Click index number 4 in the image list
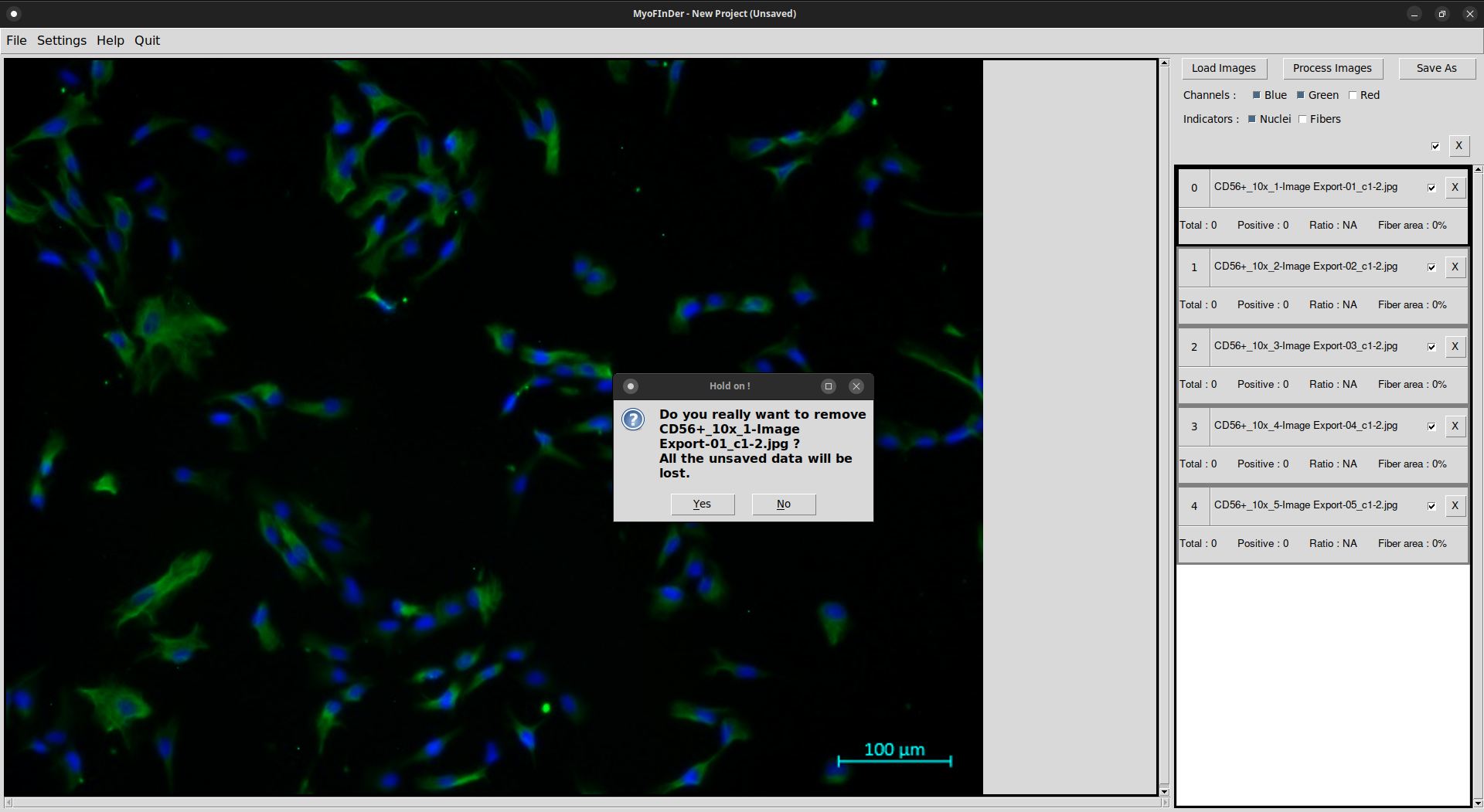 [1194, 506]
